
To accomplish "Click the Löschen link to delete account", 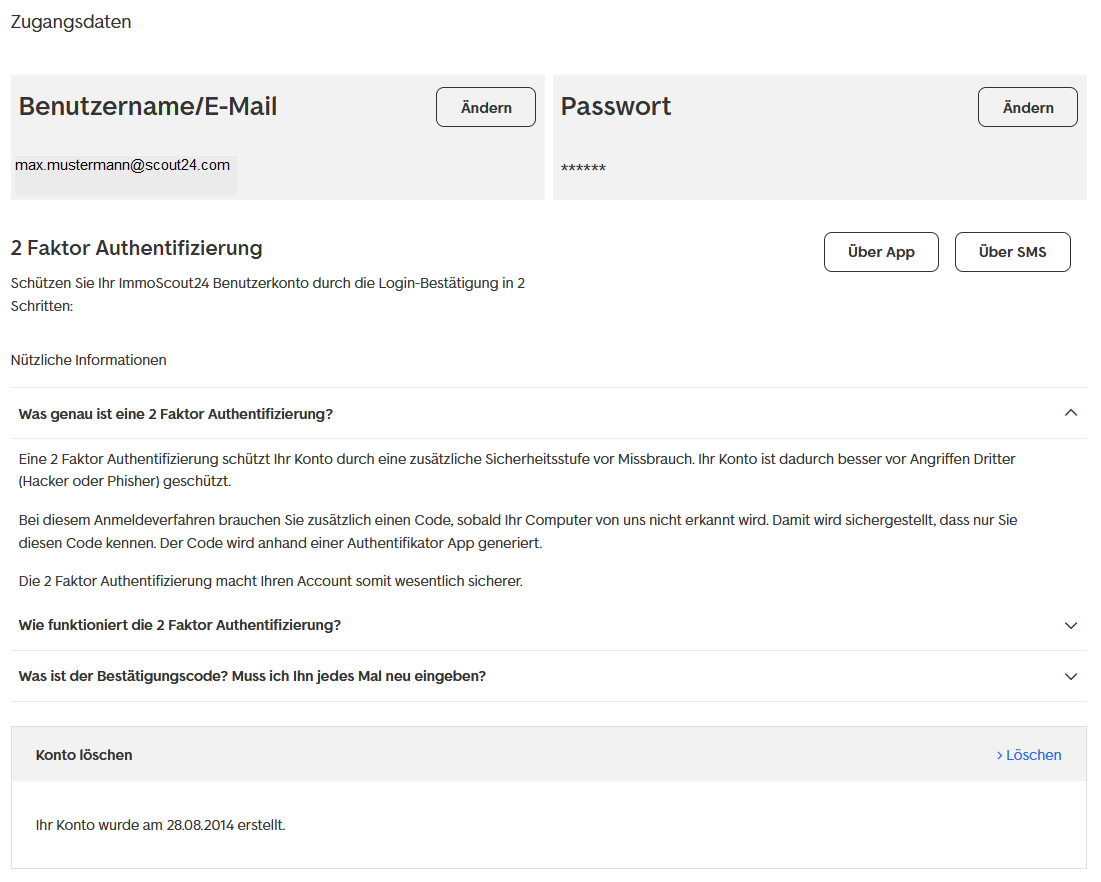I will pos(1029,755).
